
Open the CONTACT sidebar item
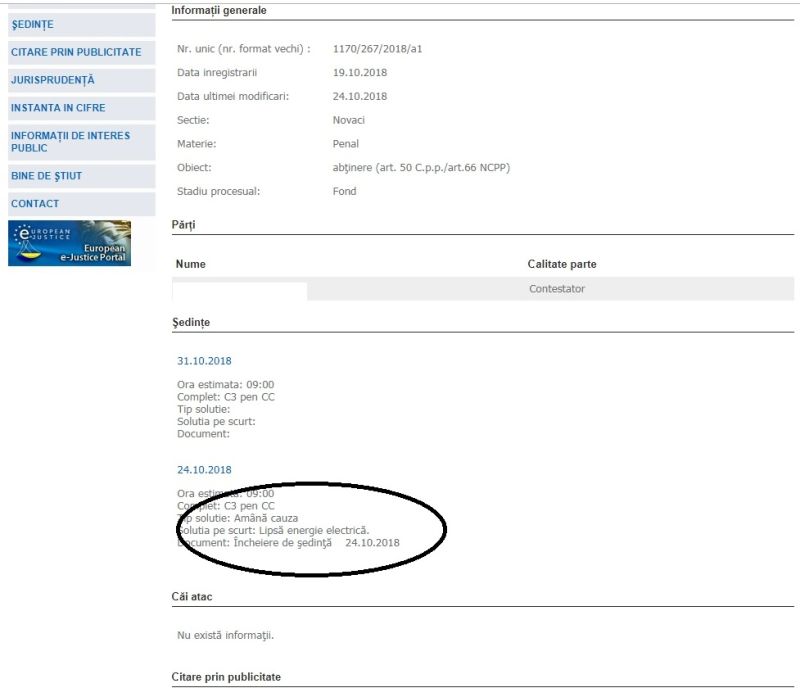tap(35, 204)
